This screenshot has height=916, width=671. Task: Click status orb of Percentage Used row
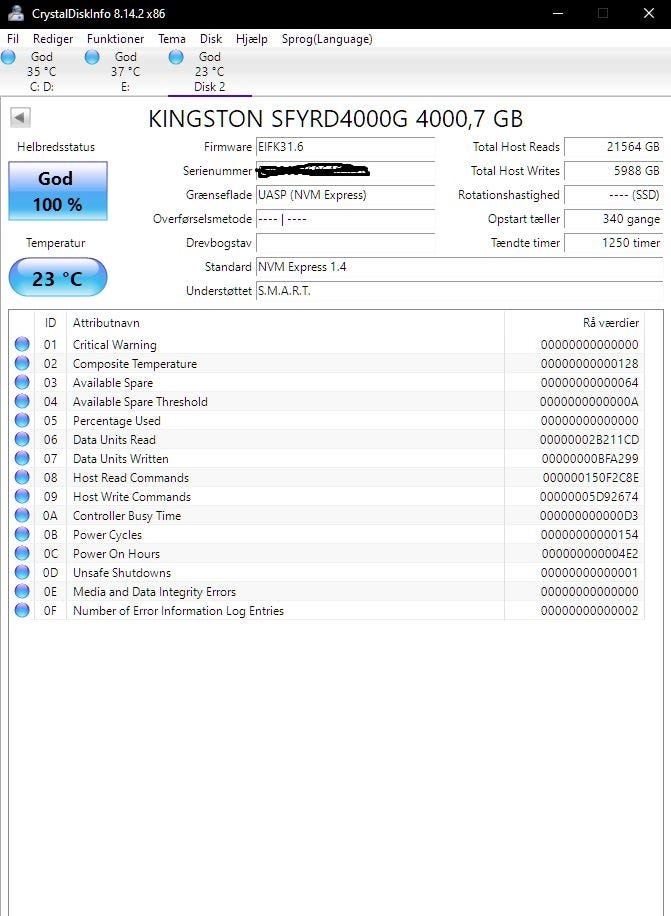tap(22, 420)
